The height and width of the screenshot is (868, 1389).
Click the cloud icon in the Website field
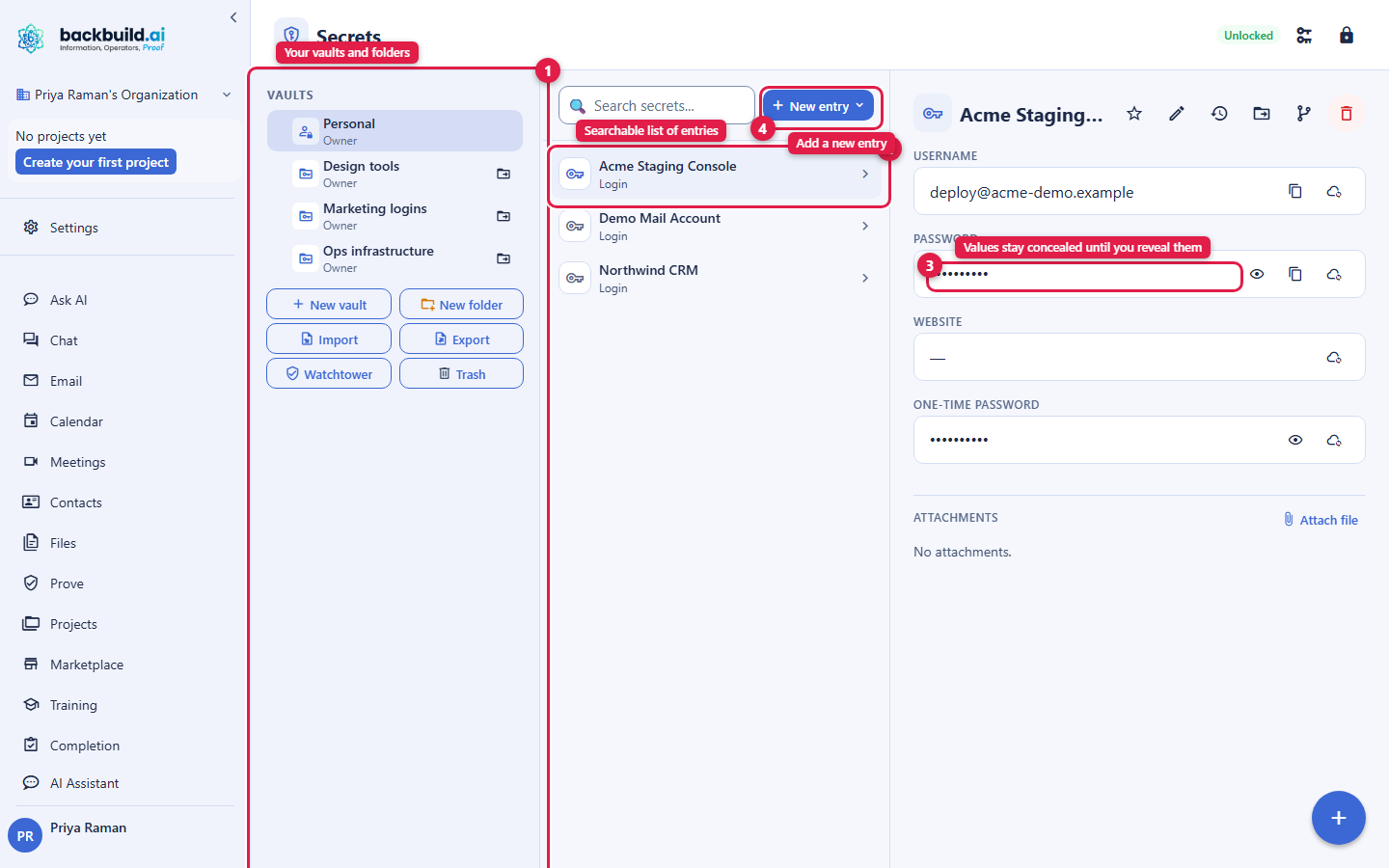pos(1334,357)
